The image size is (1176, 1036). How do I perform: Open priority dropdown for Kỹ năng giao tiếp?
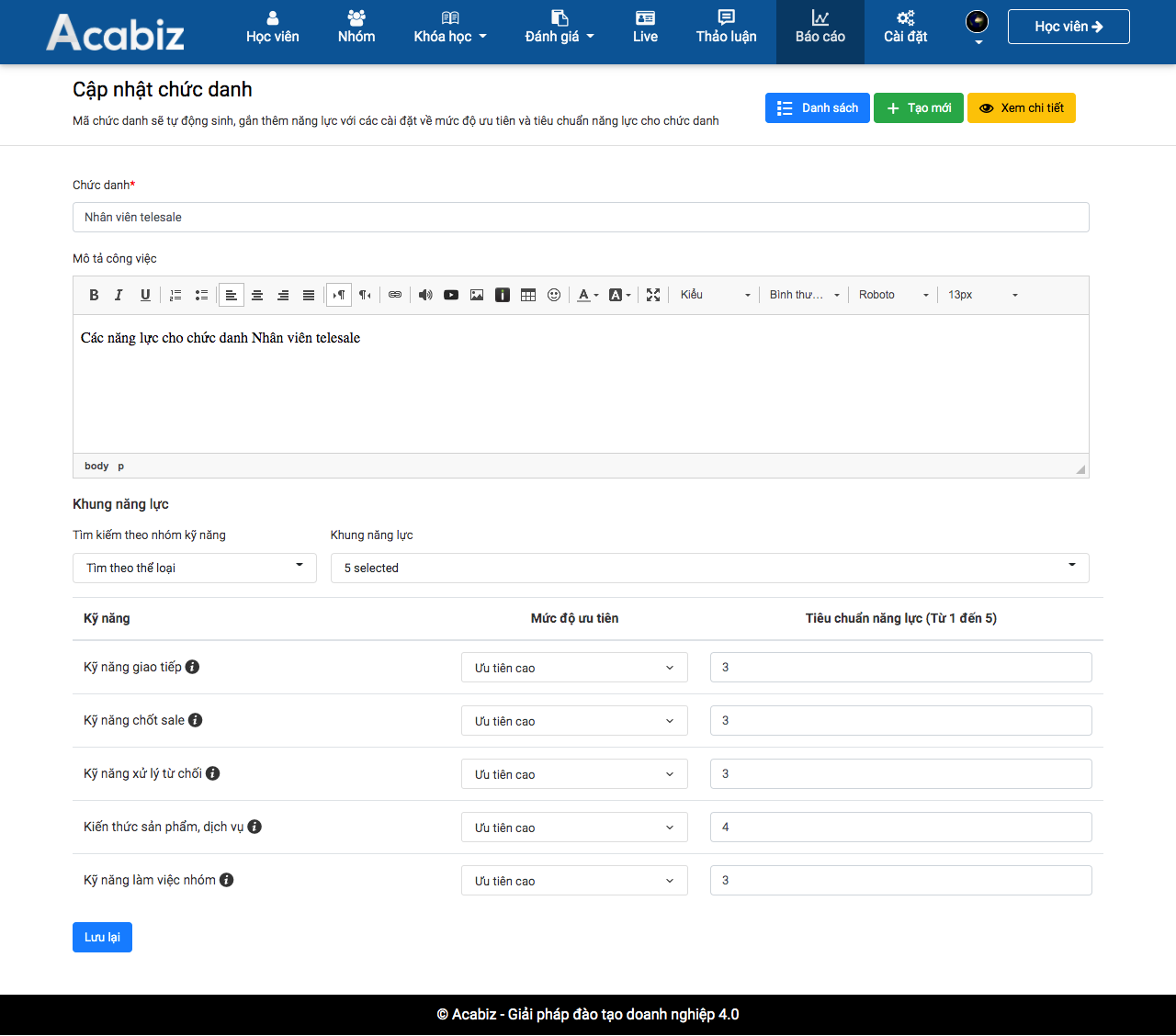click(574, 668)
